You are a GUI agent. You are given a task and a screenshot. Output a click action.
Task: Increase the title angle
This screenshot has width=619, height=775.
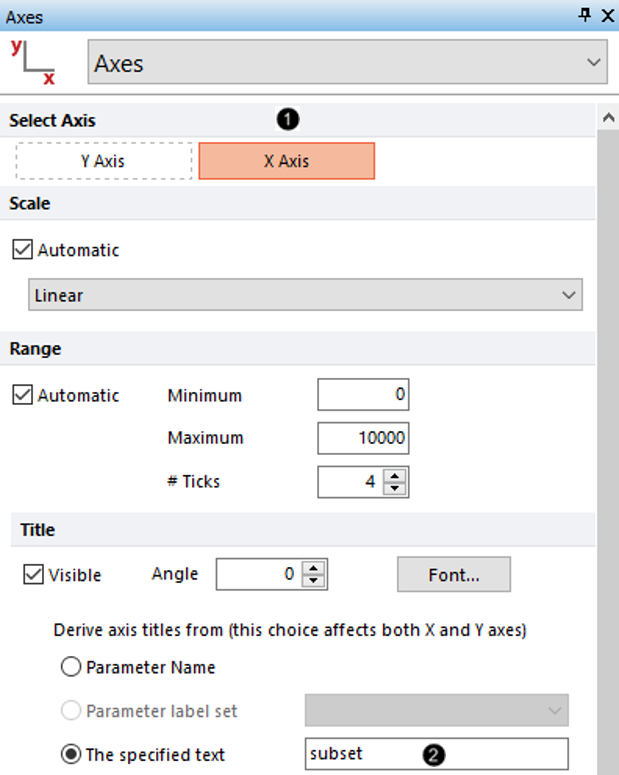tap(314, 568)
